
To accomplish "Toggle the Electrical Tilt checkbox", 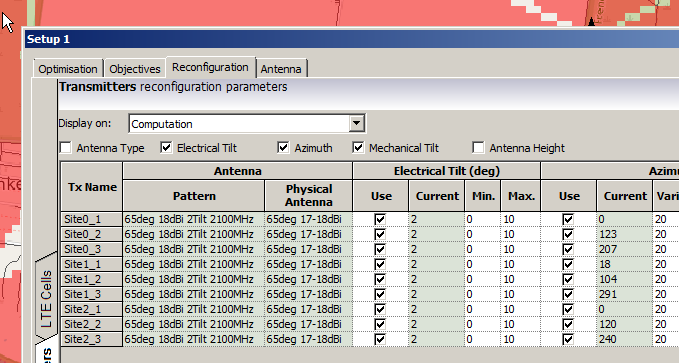I will tap(166, 148).
